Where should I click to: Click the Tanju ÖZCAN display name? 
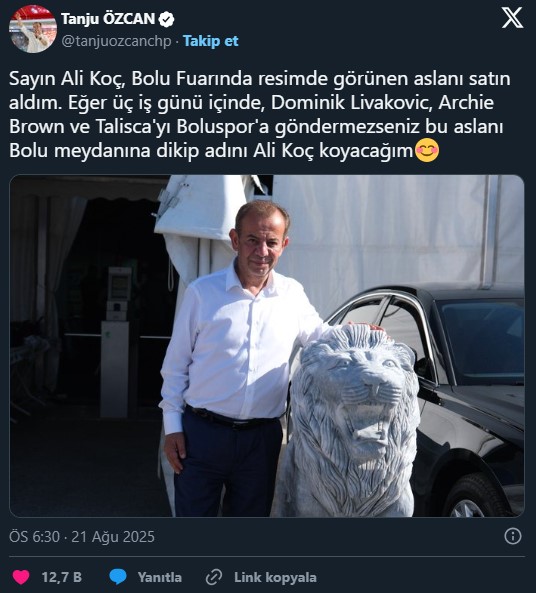(108, 19)
